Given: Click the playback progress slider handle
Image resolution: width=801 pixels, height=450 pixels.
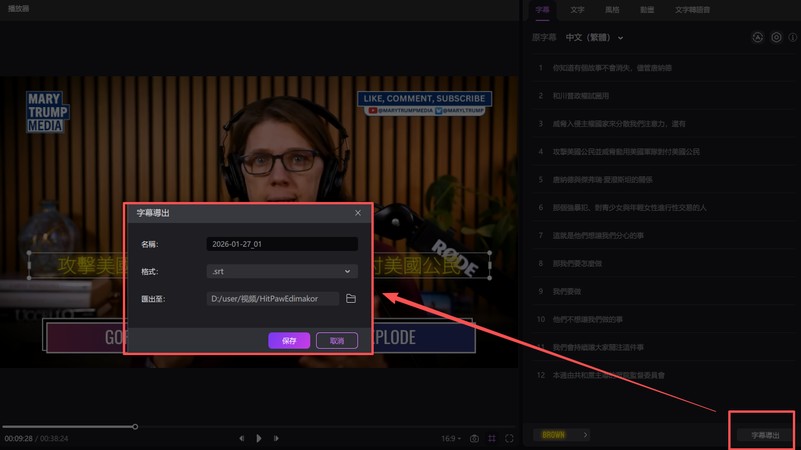Looking at the screenshot, I should (x=135, y=427).
